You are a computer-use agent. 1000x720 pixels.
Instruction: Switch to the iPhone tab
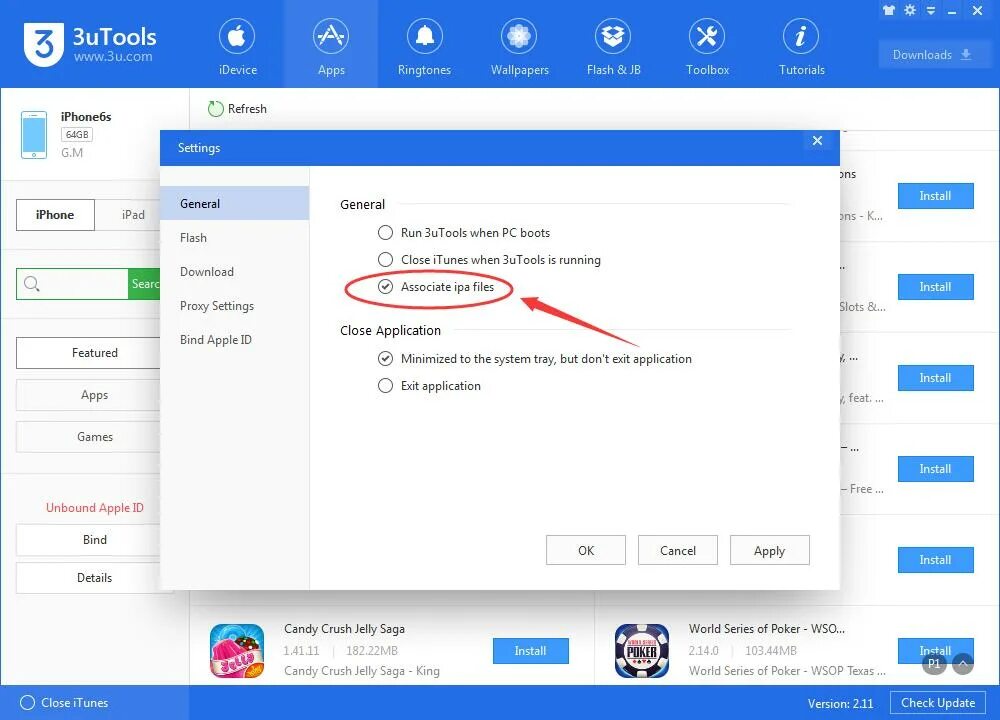(x=55, y=215)
